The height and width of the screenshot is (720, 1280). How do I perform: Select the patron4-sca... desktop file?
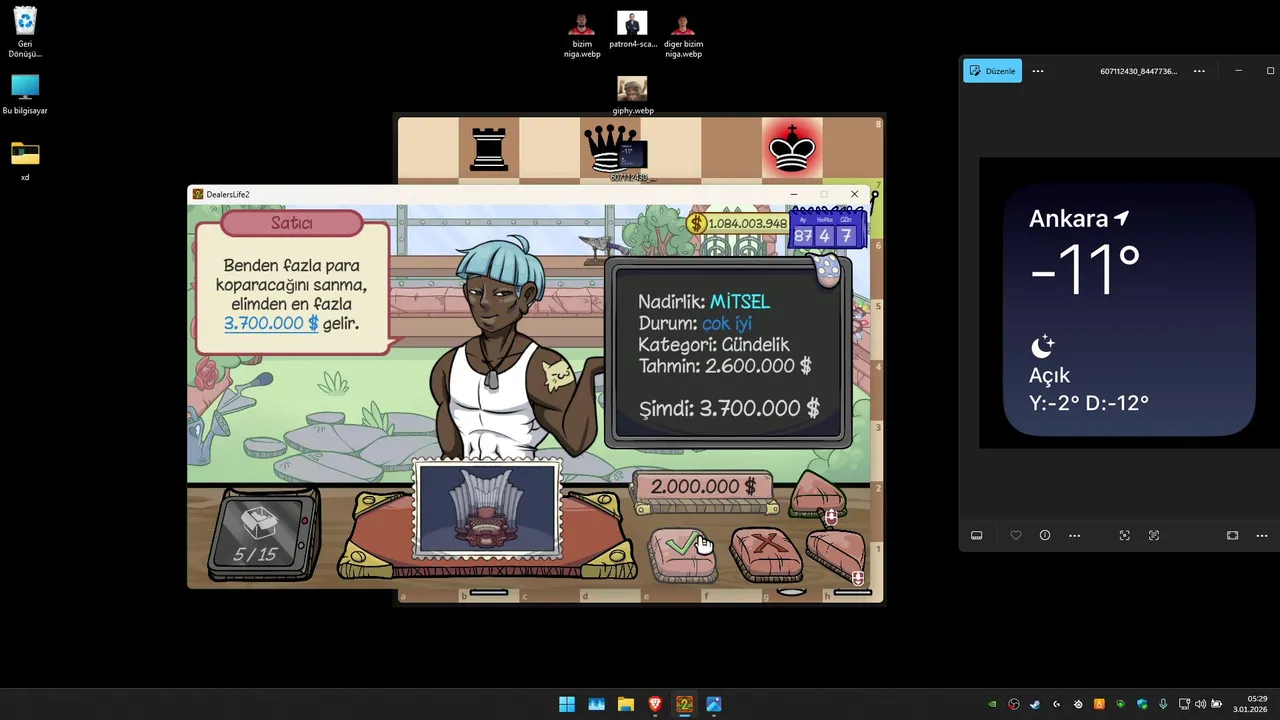pos(632,30)
